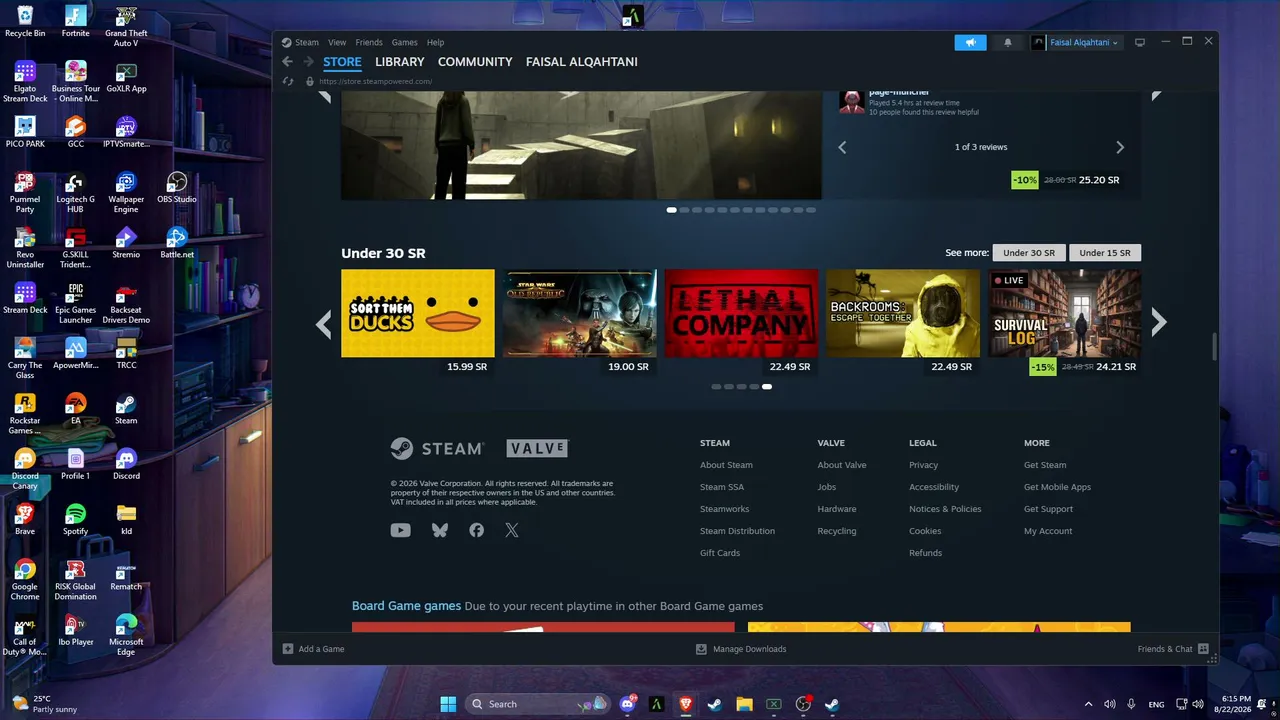The image size is (1280, 720).
Task: Open Steam's Facebook icon link
Action: tap(476, 530)
